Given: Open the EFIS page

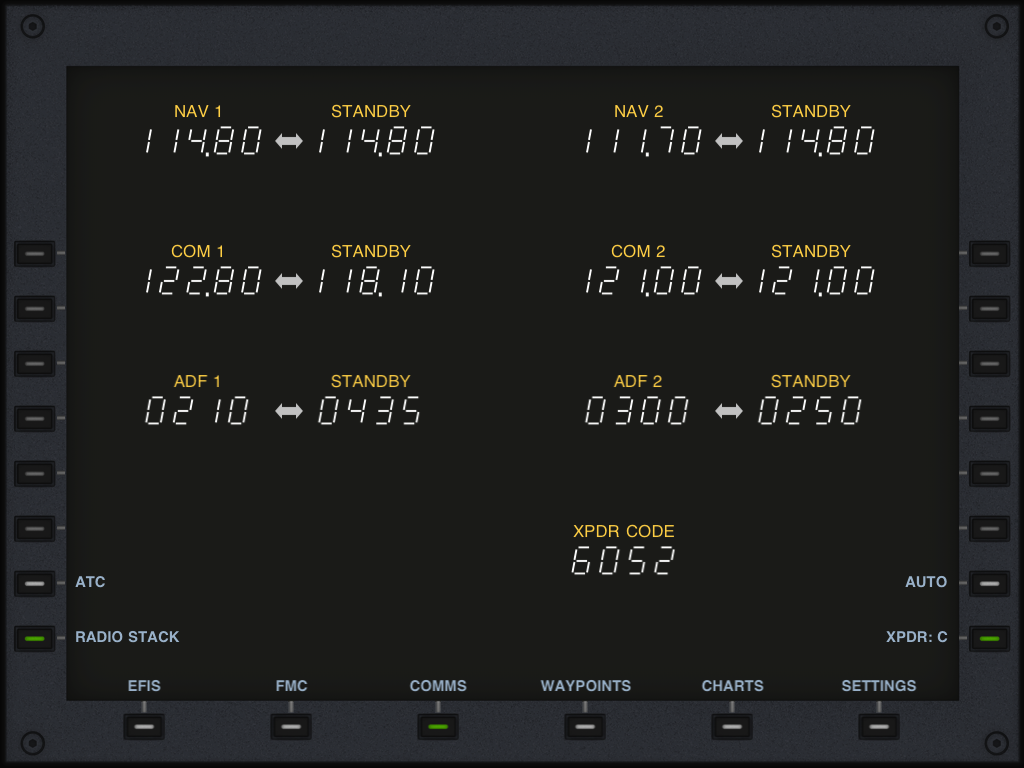Looking at the screenshot, I should click(144, 726).
